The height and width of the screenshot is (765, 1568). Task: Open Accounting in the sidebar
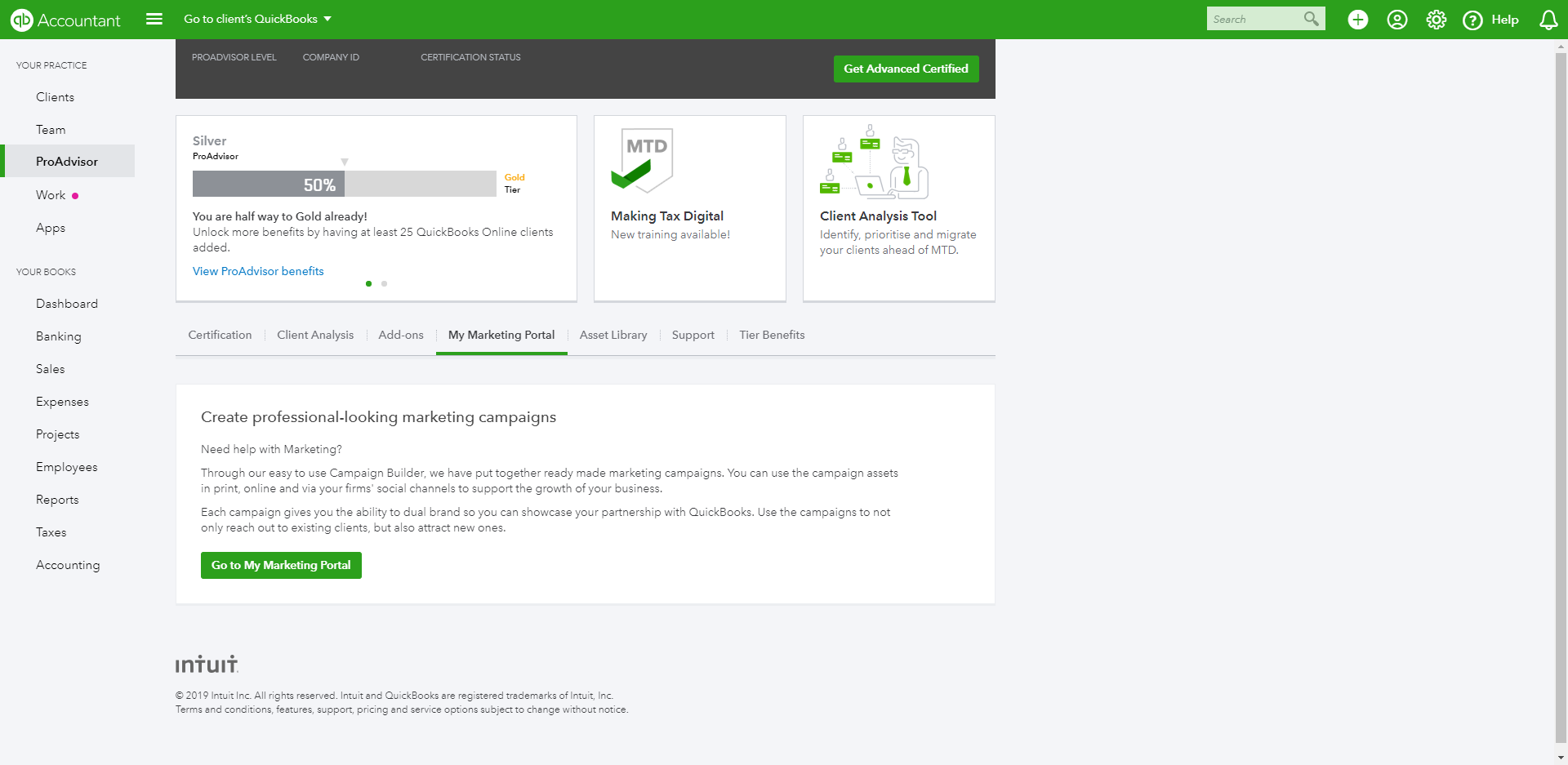tap(68, 565)
